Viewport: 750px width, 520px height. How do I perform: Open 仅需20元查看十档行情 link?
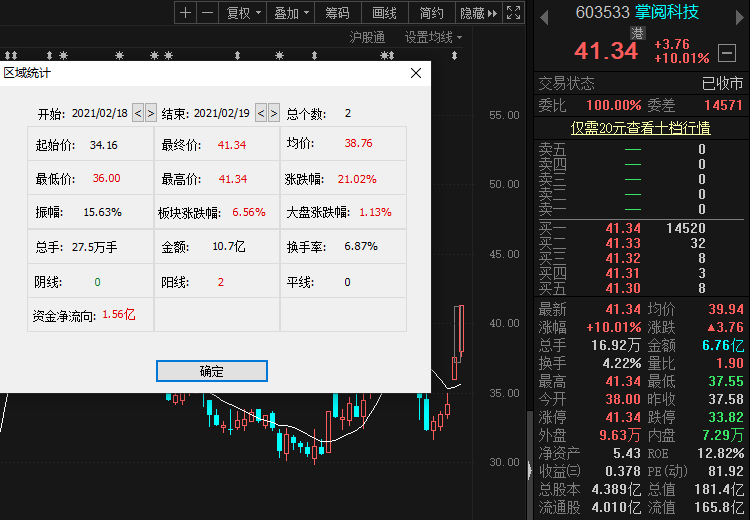click(x=640, y=128)
